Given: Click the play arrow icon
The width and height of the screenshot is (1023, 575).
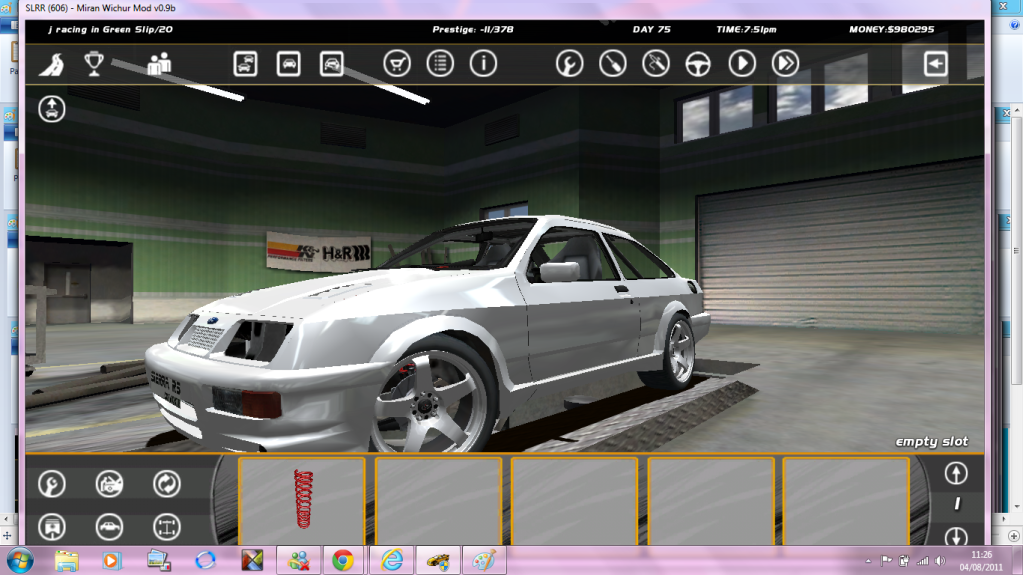Looking at the screenshot, I should pos(742,64).
